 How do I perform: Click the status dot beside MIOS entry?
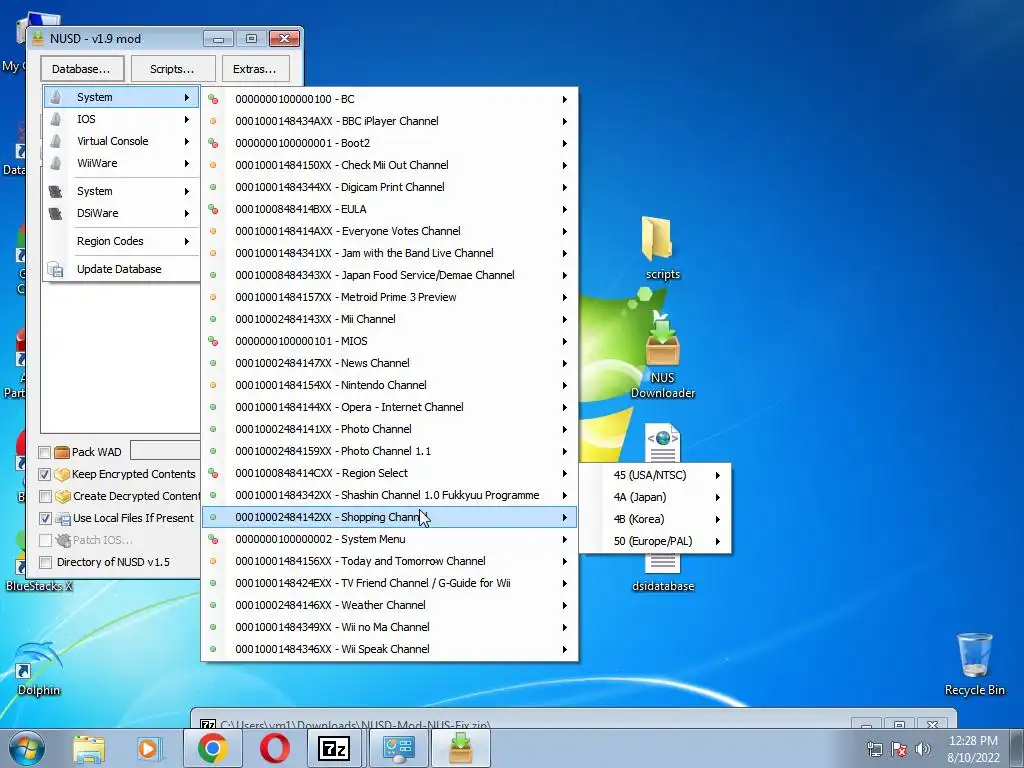coord(213,341)
